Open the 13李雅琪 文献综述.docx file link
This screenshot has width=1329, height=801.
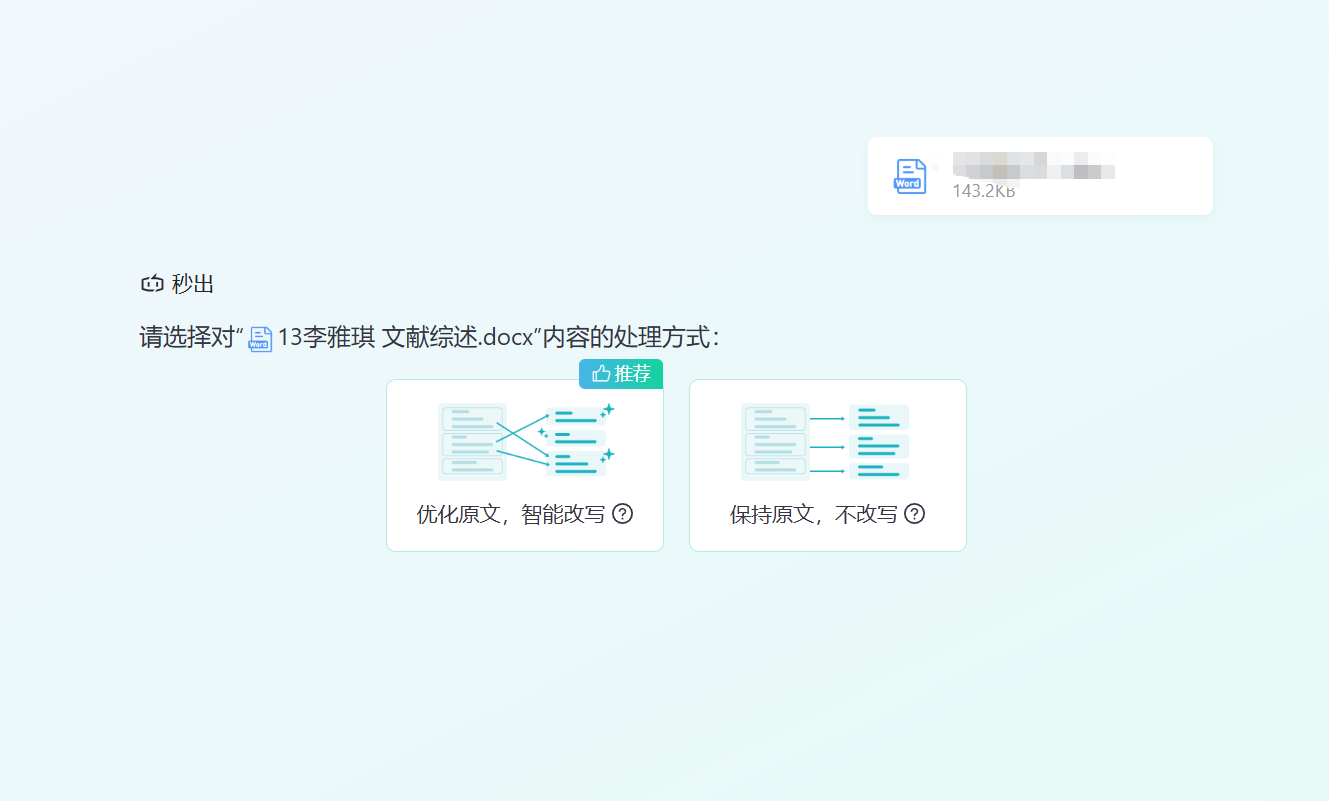pyautogui.click(x=405, y=338)
